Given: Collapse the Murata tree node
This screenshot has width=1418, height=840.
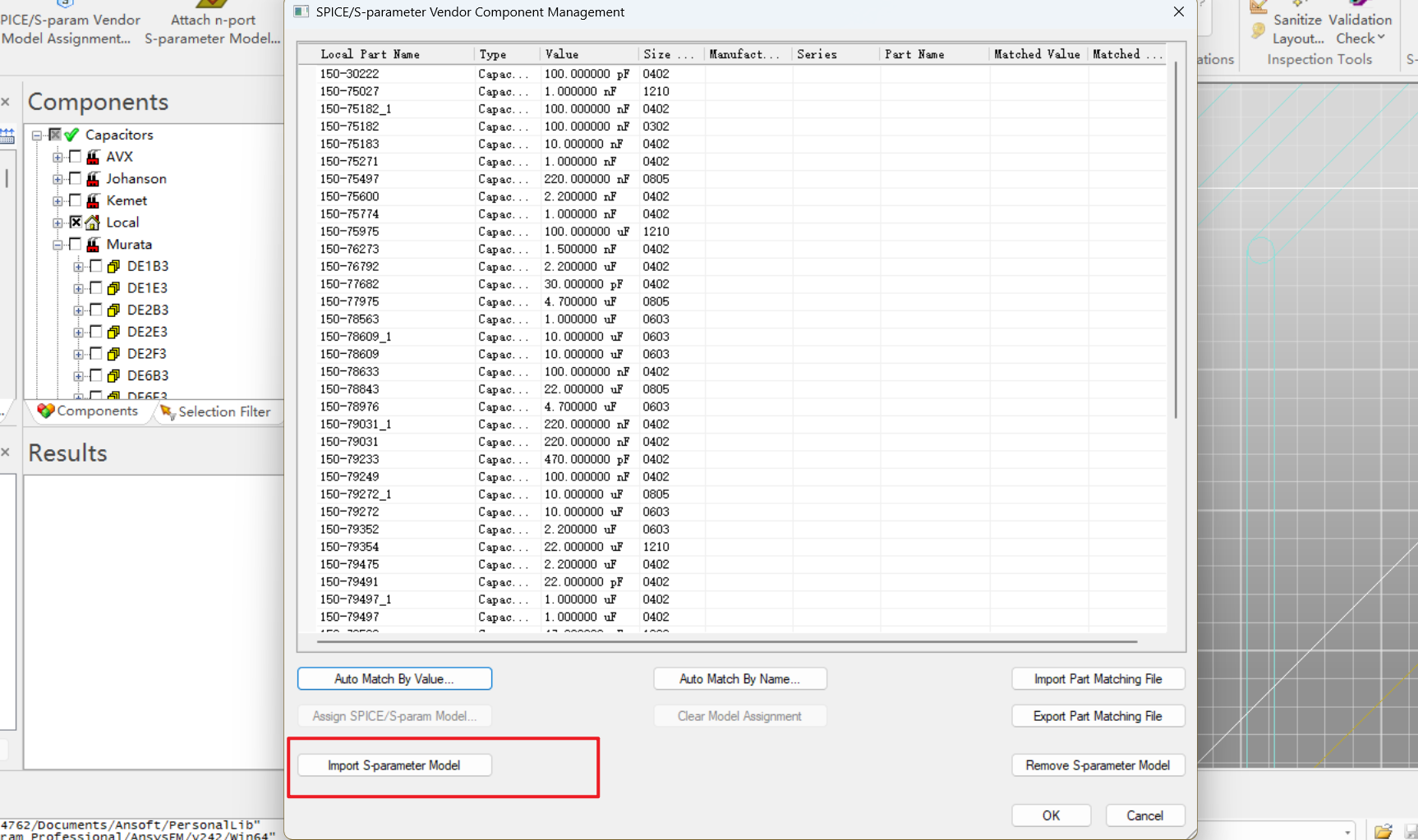Looking at the screenshot, I should pos(58,245).
